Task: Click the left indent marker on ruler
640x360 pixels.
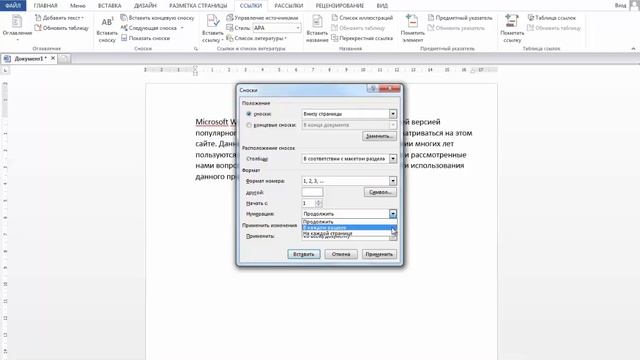Action: [x=195, y=71]
